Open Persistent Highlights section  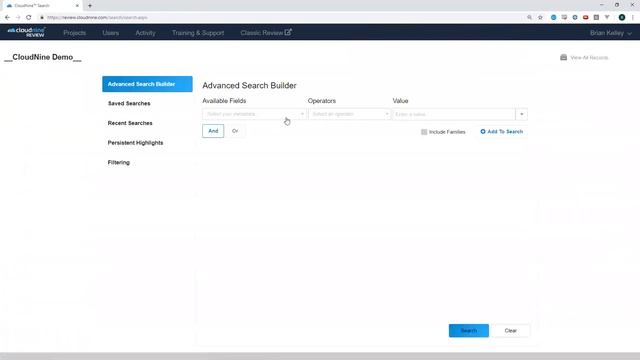[x=135, y=142]
